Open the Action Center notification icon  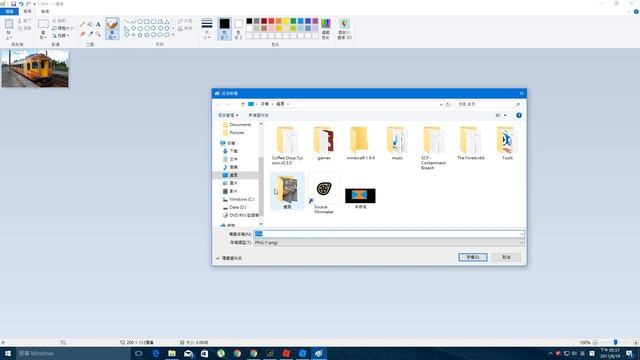pos(629,353)
